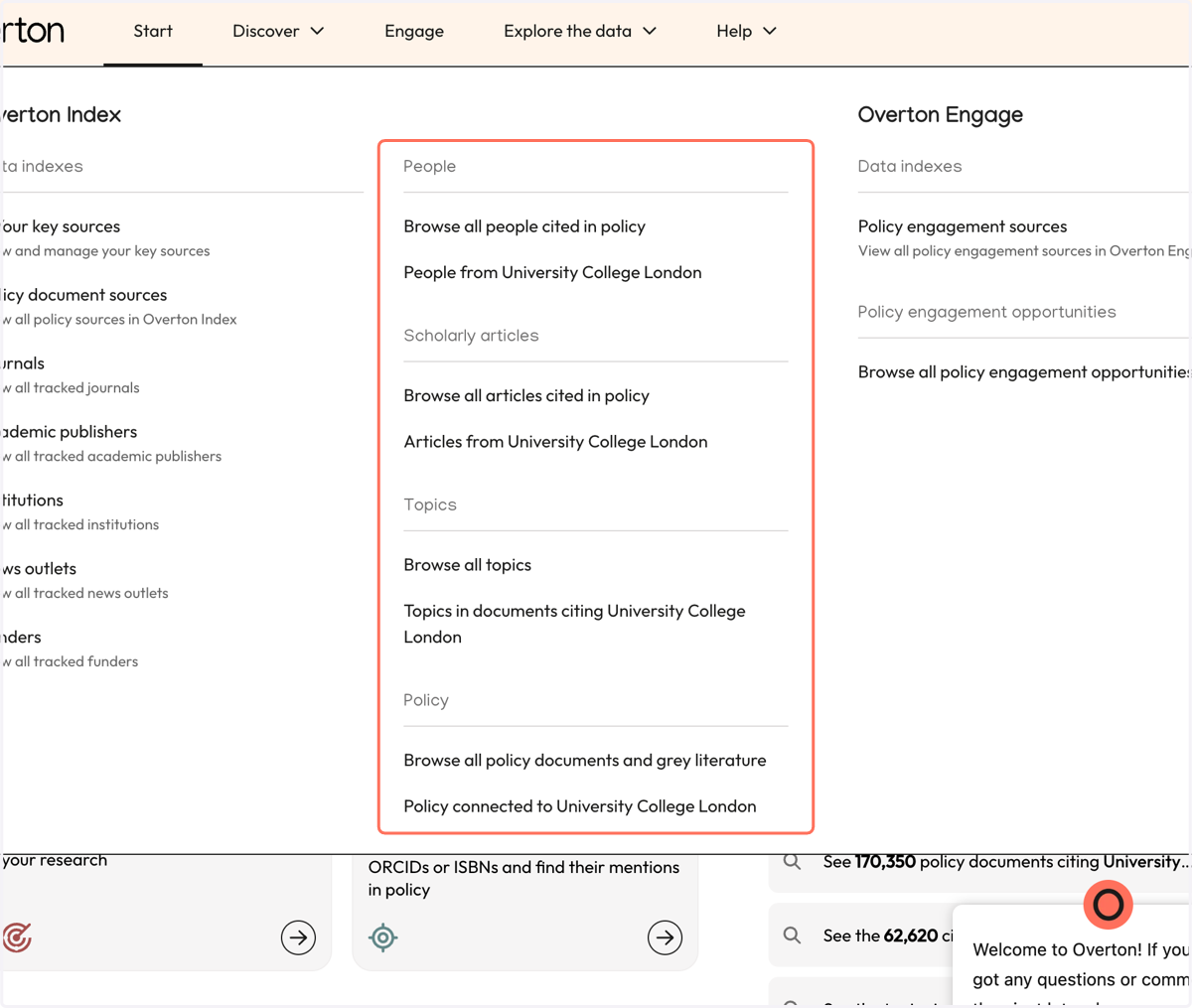Open Articles from University College London

click(555, 441)
